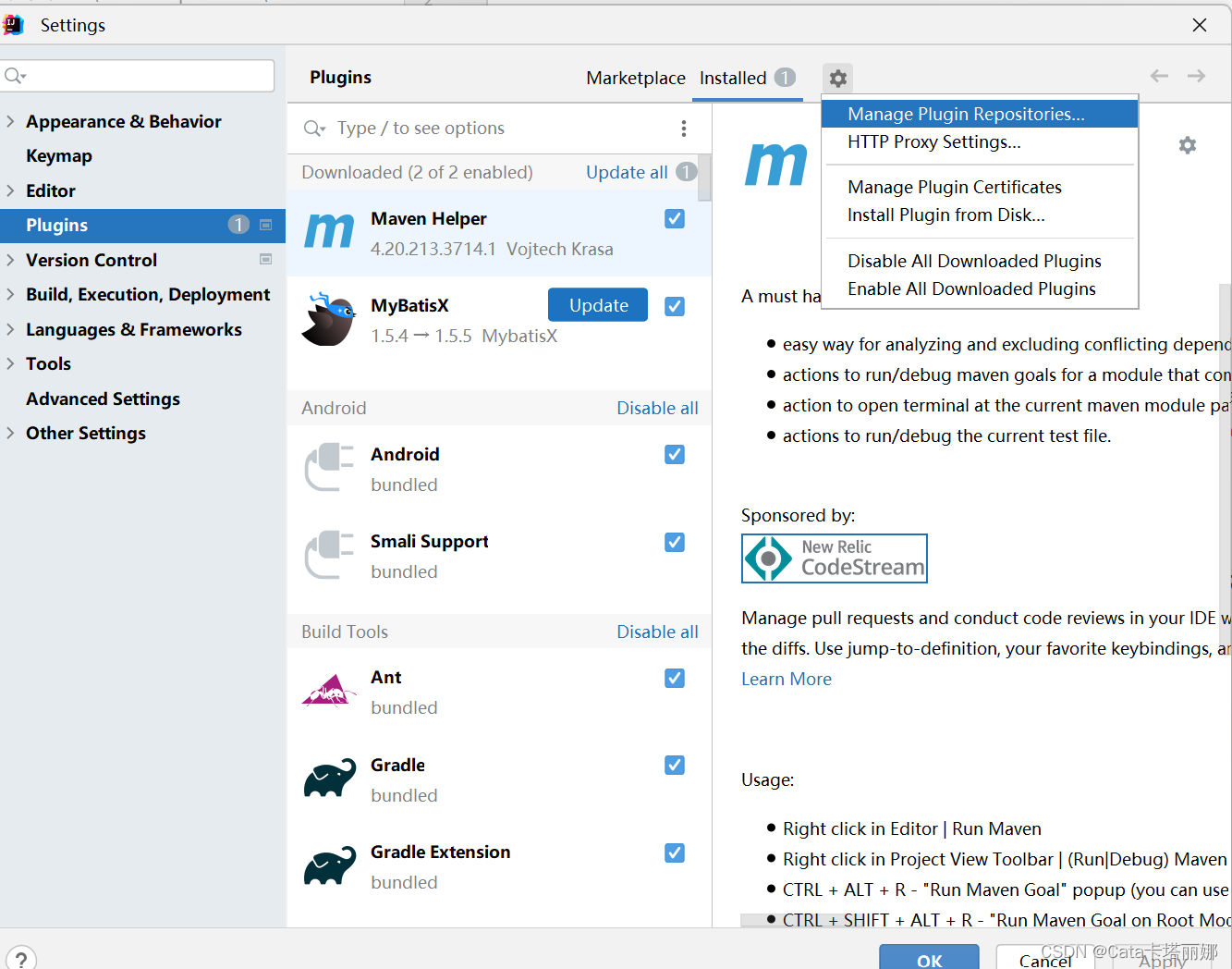Click the large Maven Helper logo in details
The height and width of the screenshot is (969, 1232).
776,166
